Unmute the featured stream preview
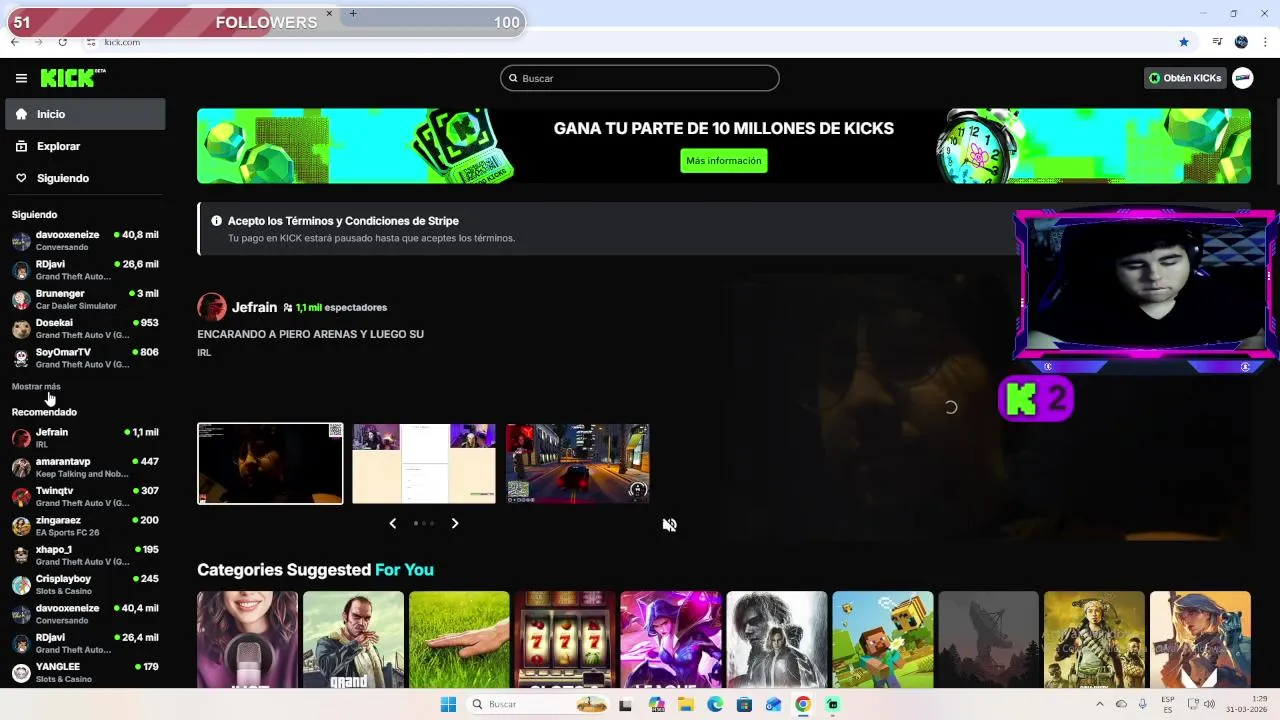Image resolution: width=1280 pixels, height=720 pixels. point(670,524)
